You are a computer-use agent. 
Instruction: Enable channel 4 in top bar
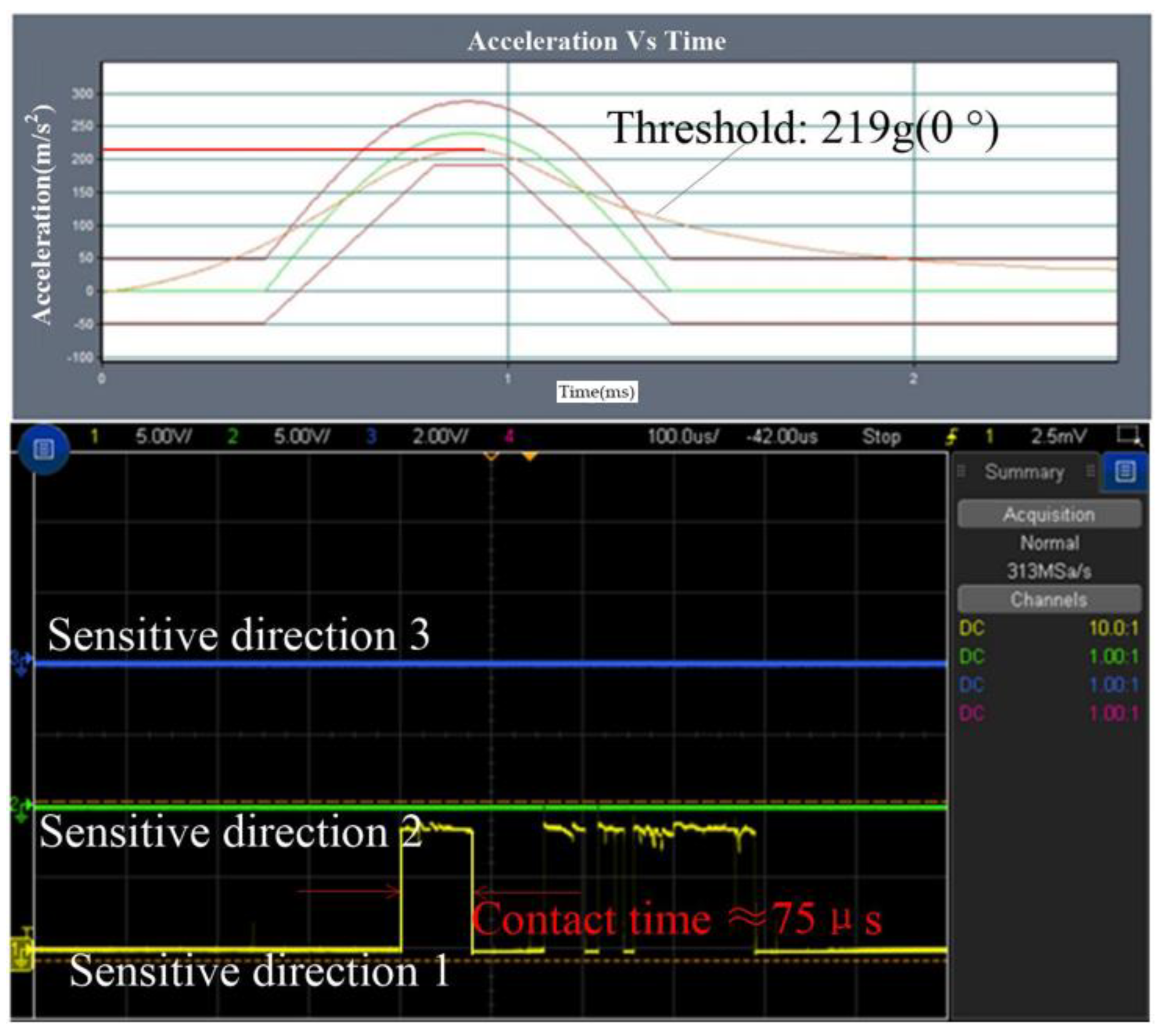pos(509,437)
